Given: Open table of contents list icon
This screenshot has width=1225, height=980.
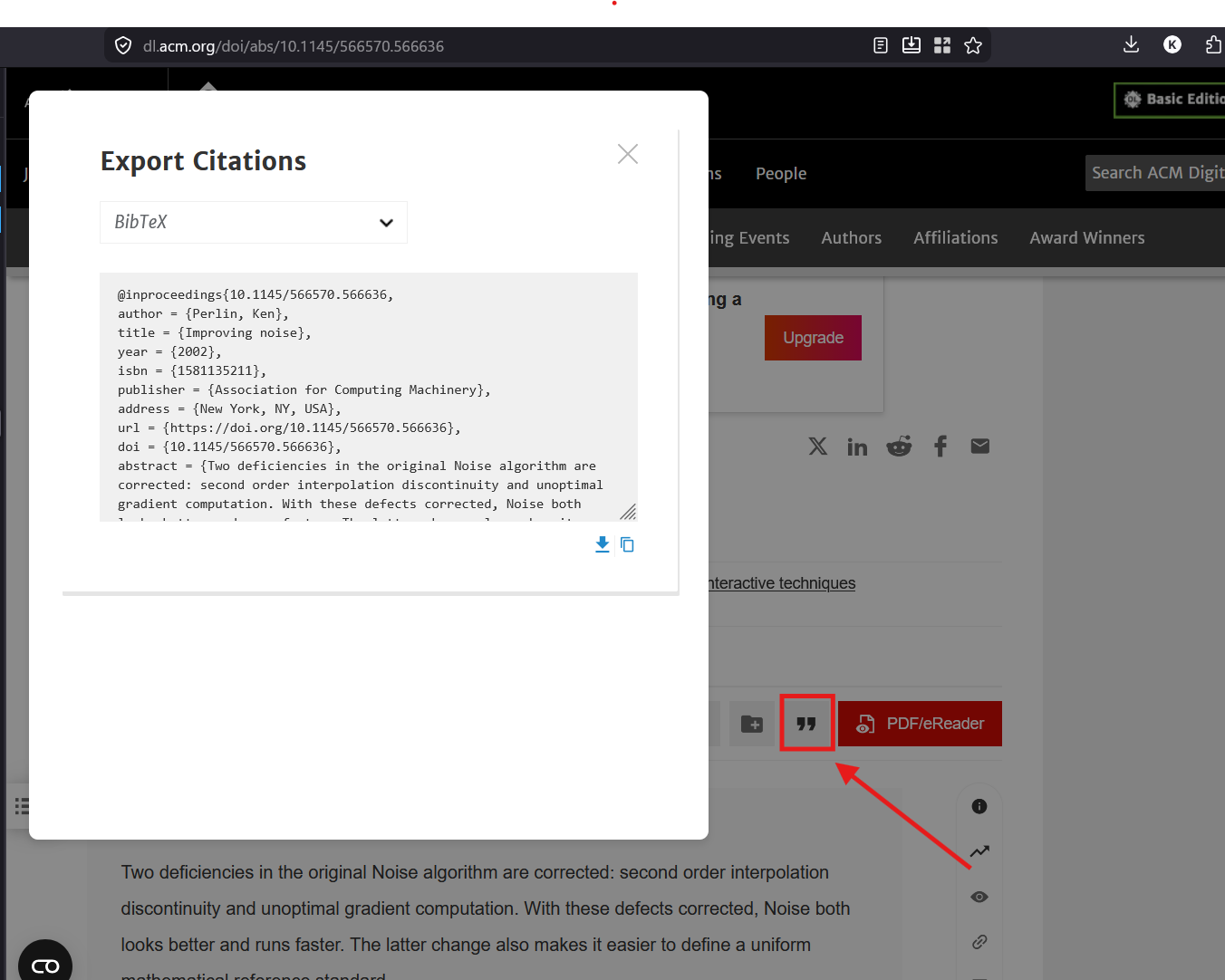Looking at the screenshot, I should click(x=22, y=805).
